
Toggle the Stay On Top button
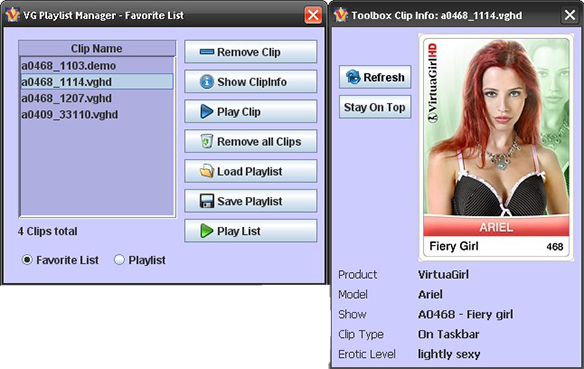(375, 107)
